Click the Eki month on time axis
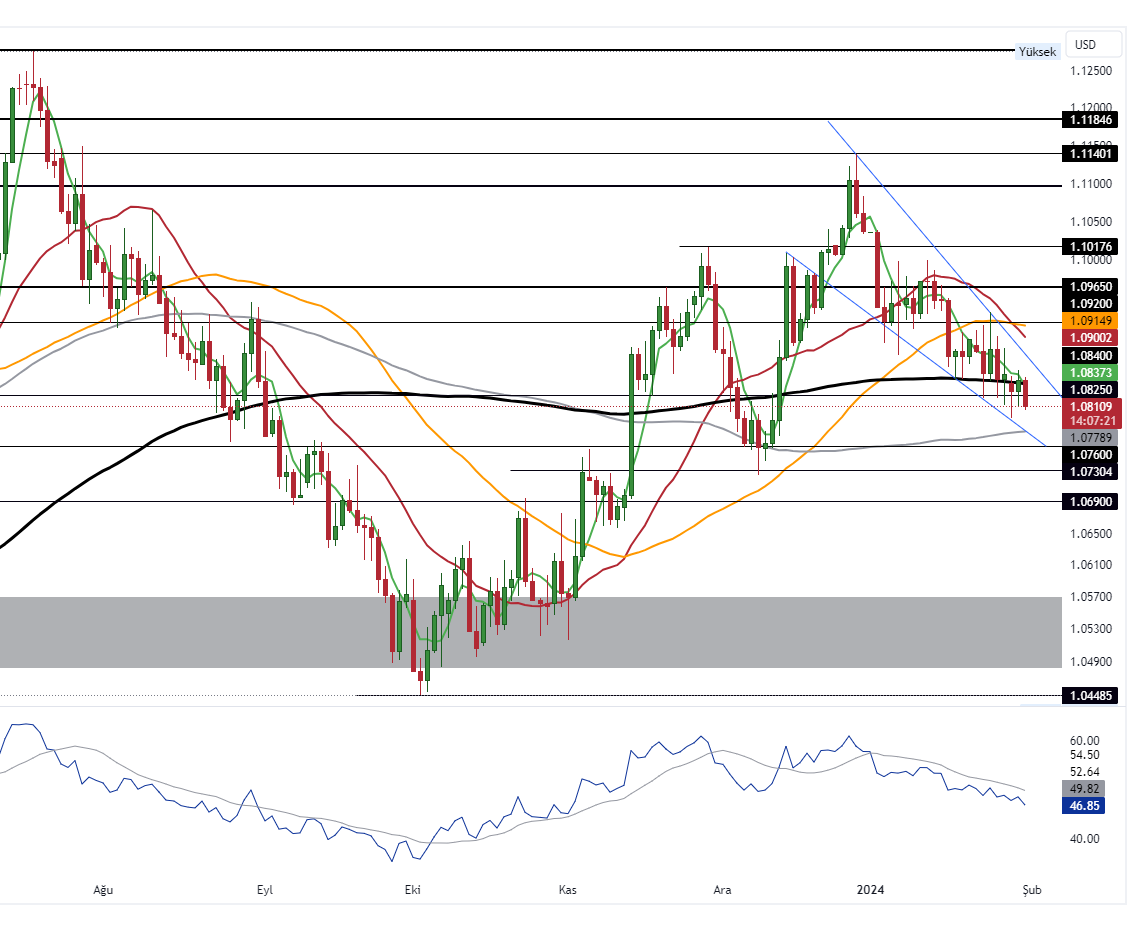This screenshot has height=939, width=1136. (x=412, y=890)
